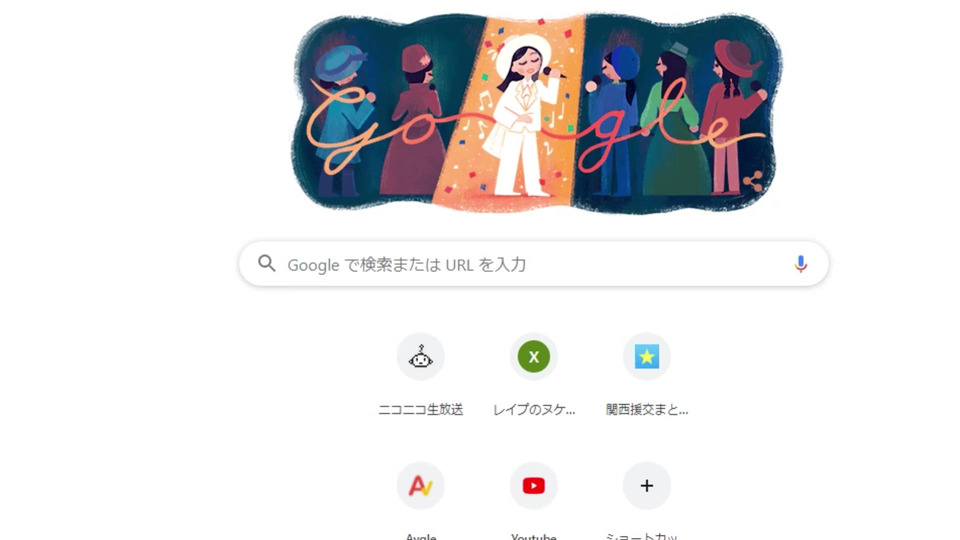Click the Avgle shortcut label
Viewport: 960px width, 540px height.
pyautogui.click(x=421, y=536)
